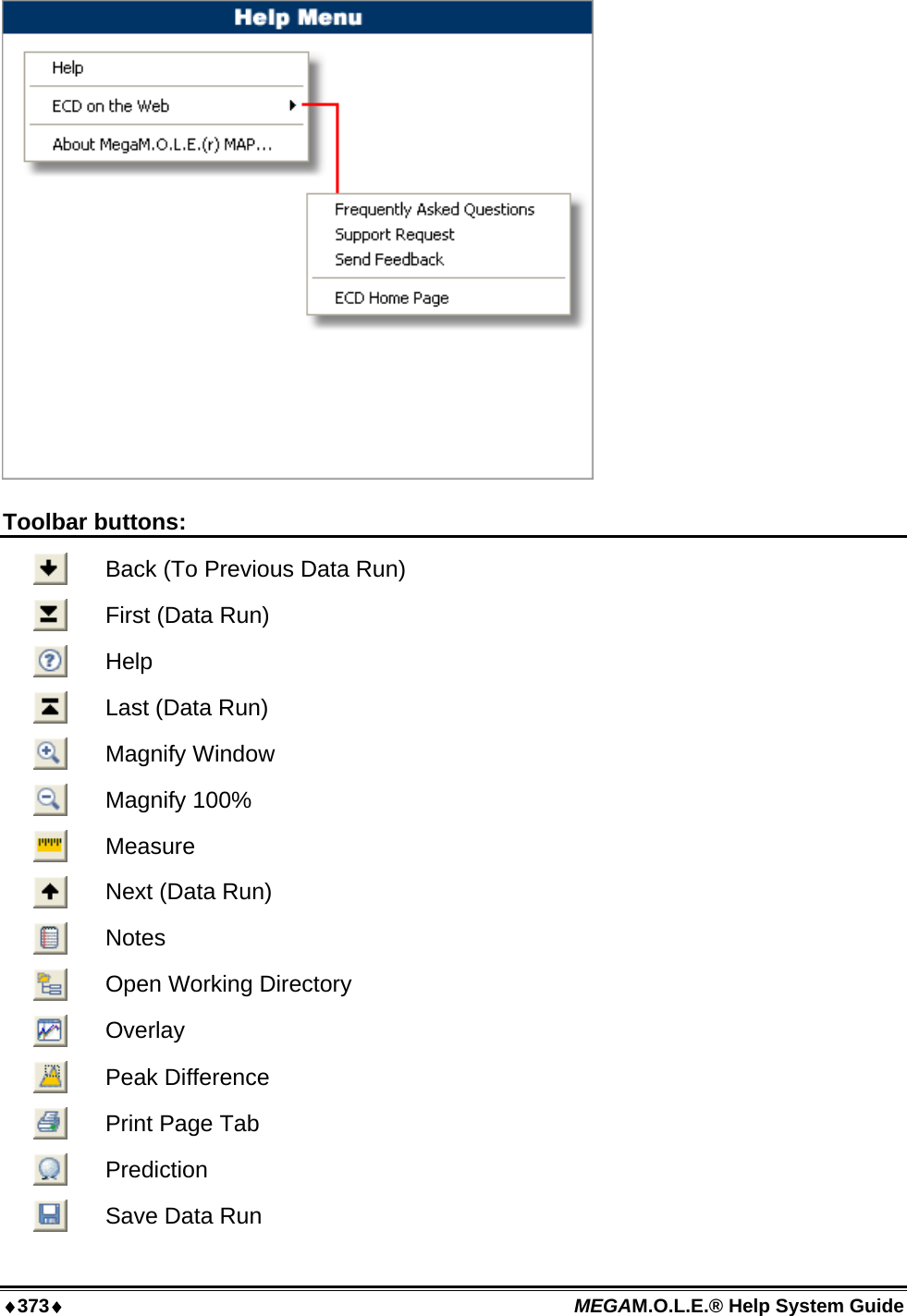Choose the Measure ruler icon
907x1316 pixels.
click(x=50, y=846)
